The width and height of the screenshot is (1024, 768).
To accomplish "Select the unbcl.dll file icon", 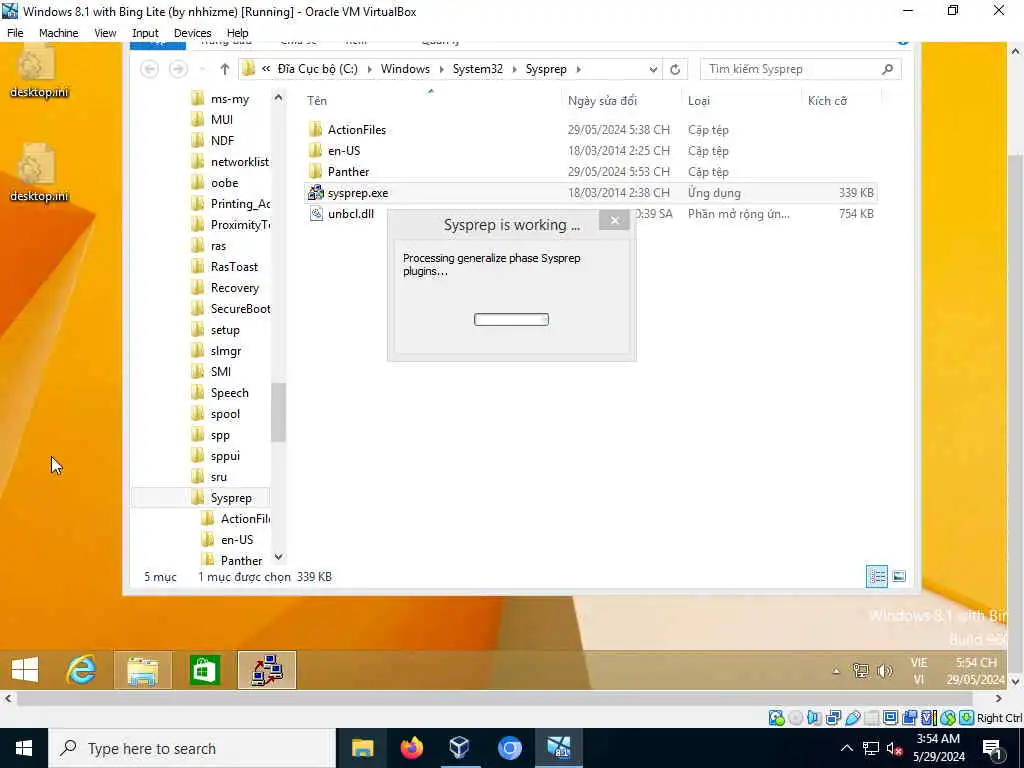I will 316,214.
